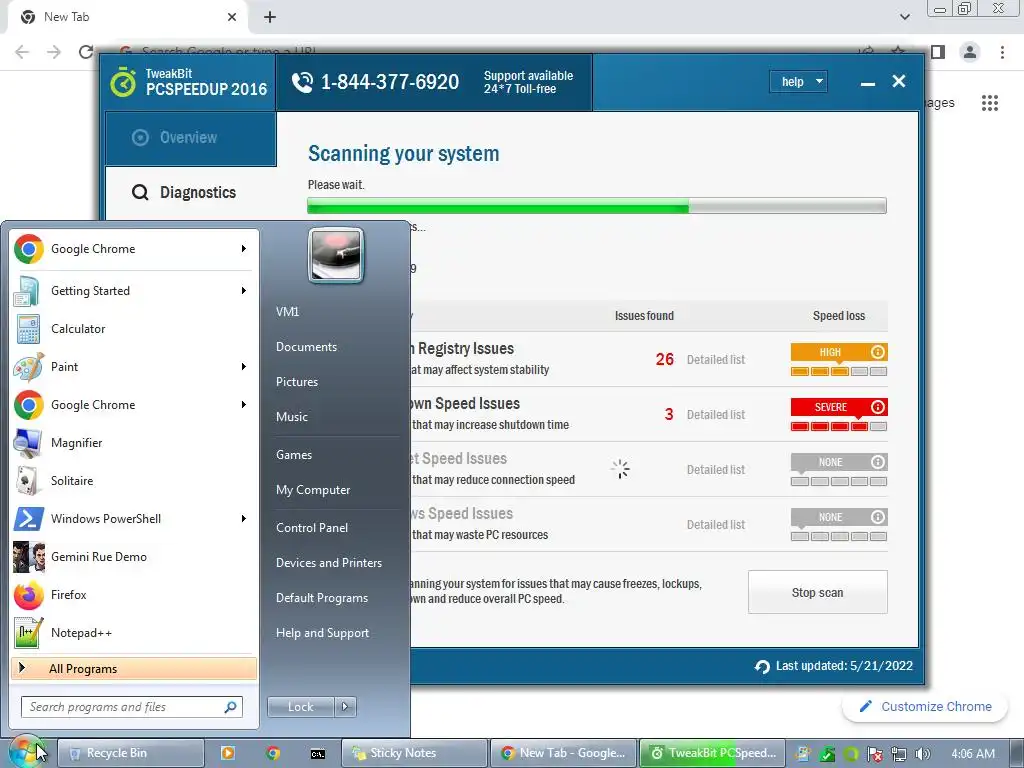The width and height of the screenshot is (1024, 768).
Task: Open Windows PowerShell from Start menu
Action: (x=135, y=519)
